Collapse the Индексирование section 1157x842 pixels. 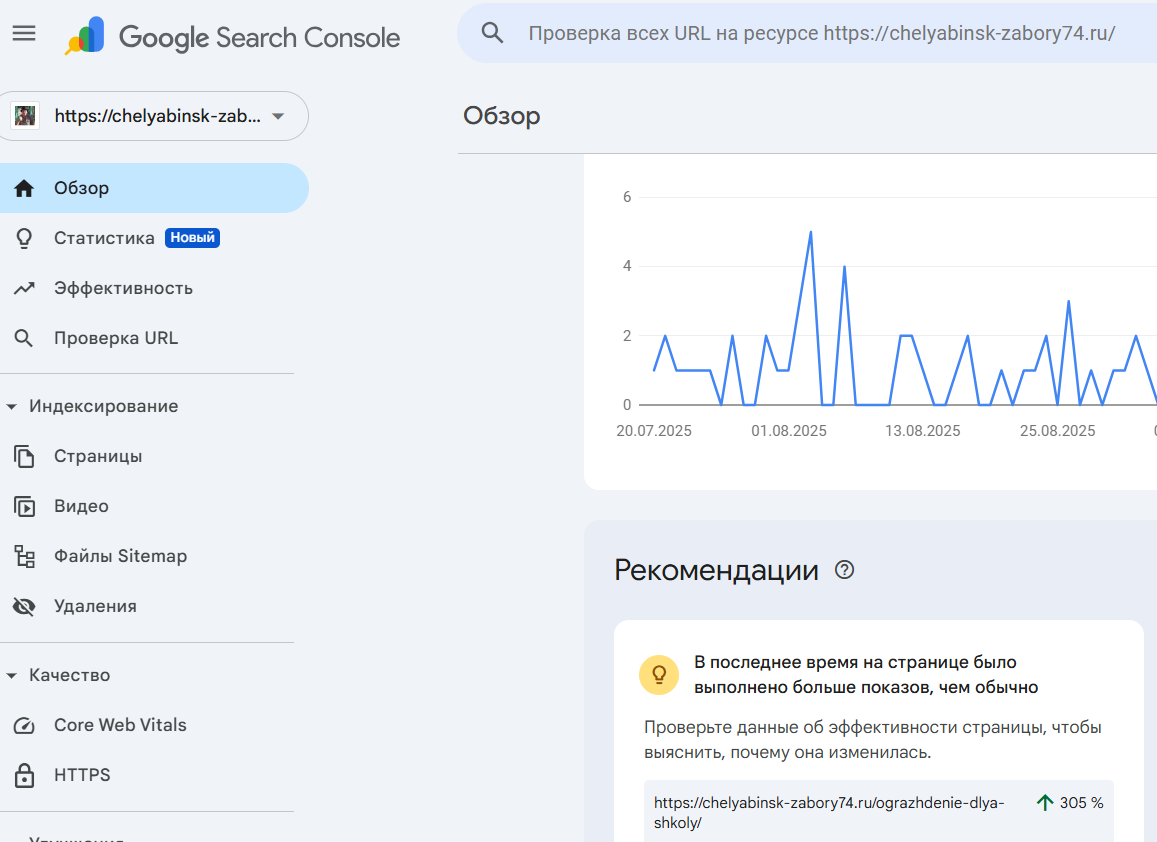[12, 406]
